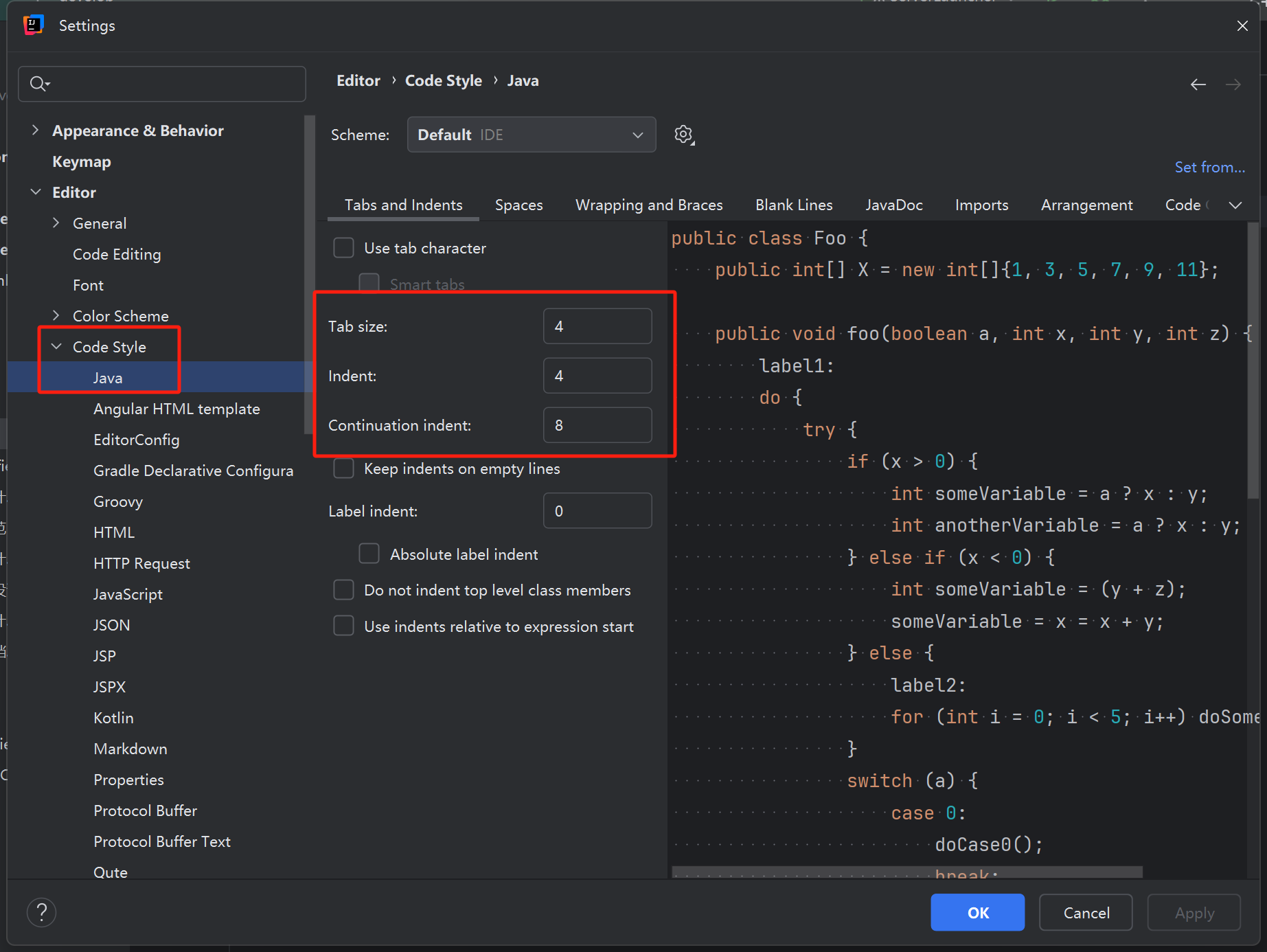Screen dimensions: 1267x952
Task: Select JSPX code style
Action: coord(109,686)
